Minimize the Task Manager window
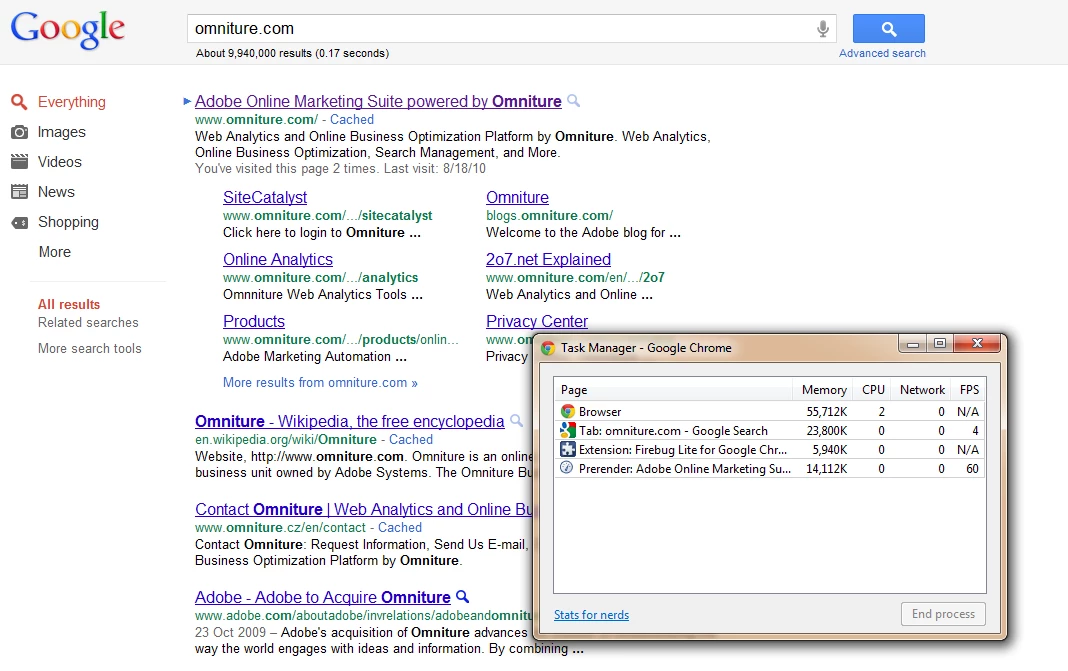 click(913, 343)
